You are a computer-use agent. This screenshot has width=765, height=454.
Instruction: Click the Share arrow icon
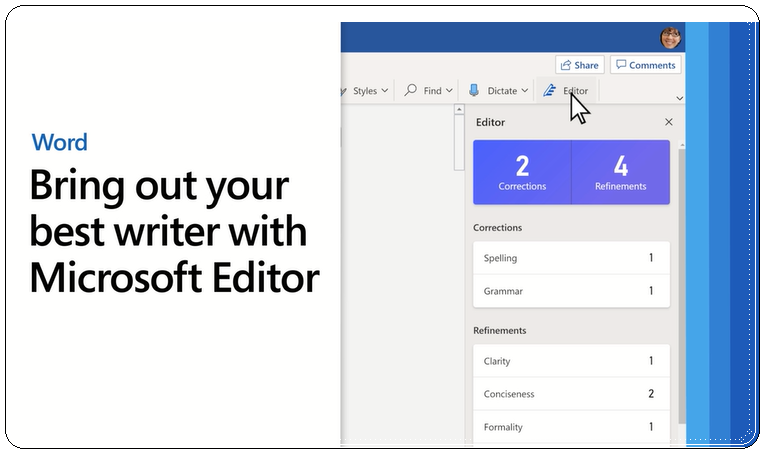tap(566, 65)
